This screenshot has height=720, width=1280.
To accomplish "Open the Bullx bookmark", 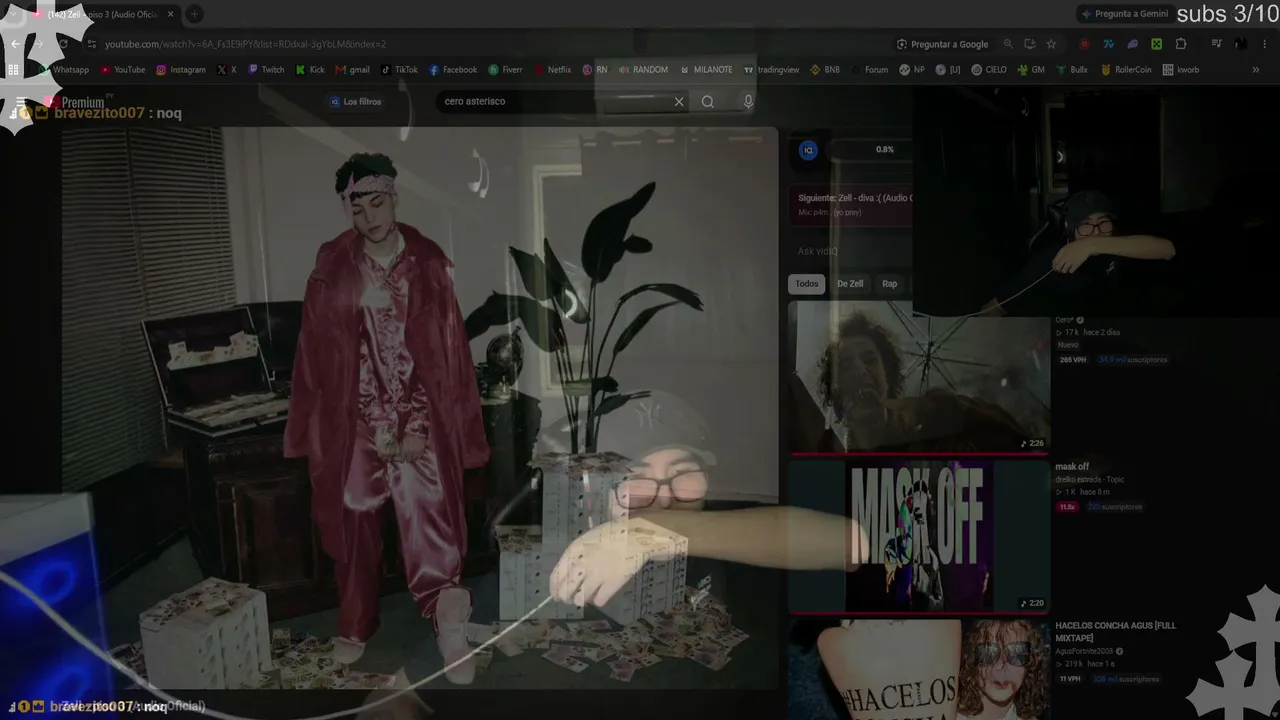I will 1071,70.
